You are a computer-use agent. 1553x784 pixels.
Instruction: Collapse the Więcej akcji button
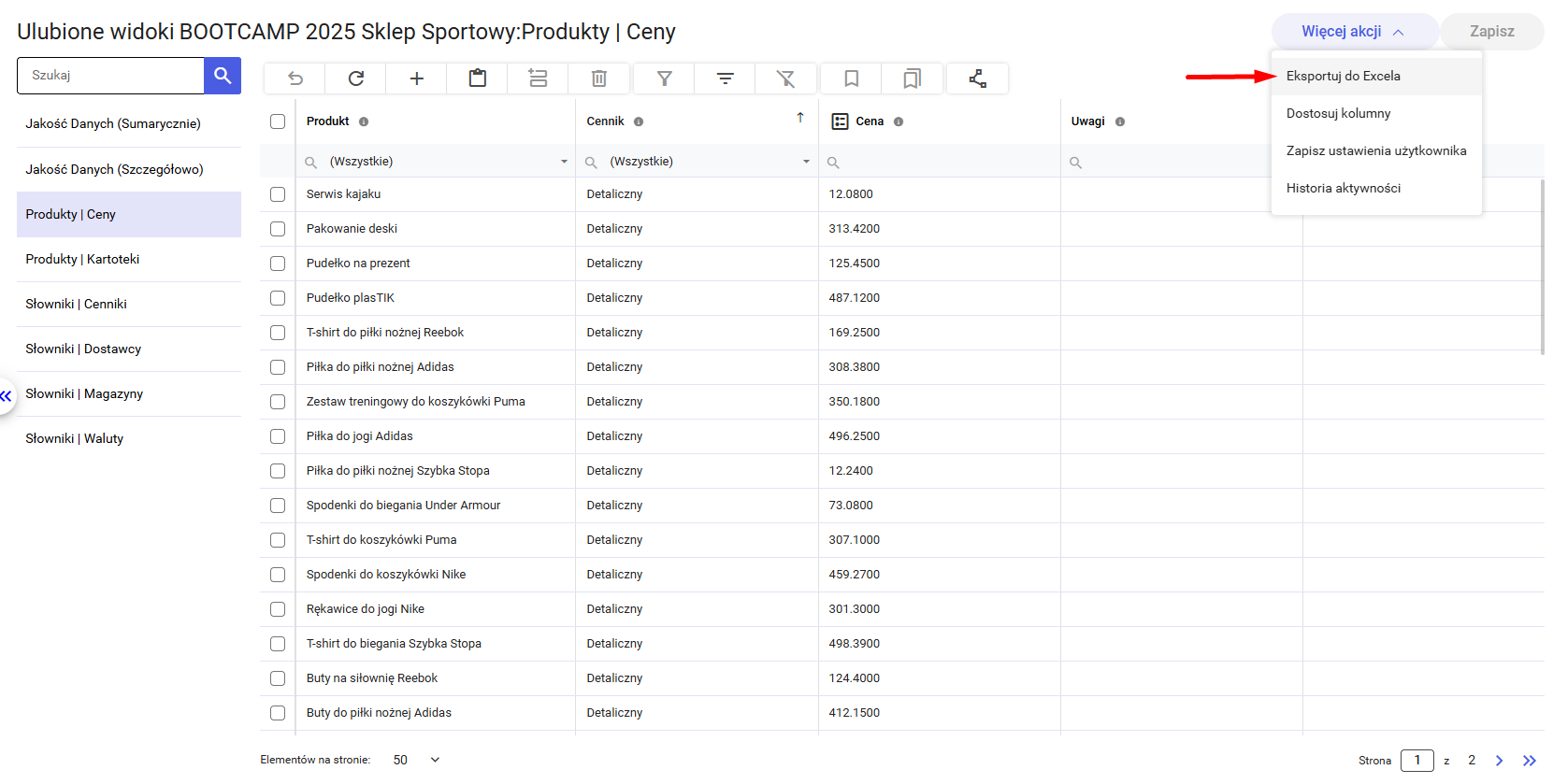coord(1353,32)
